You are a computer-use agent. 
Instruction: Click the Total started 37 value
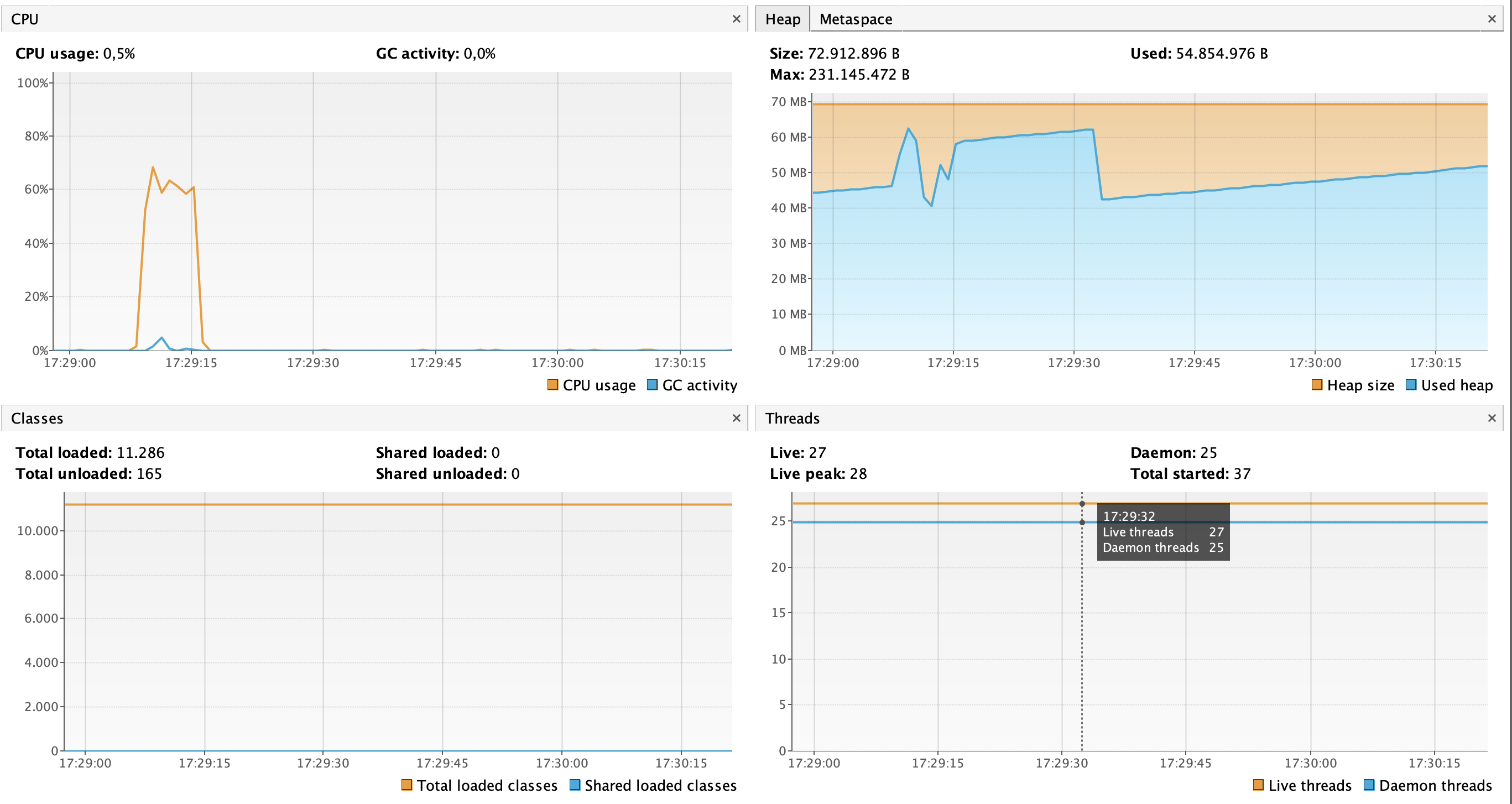1242,473
